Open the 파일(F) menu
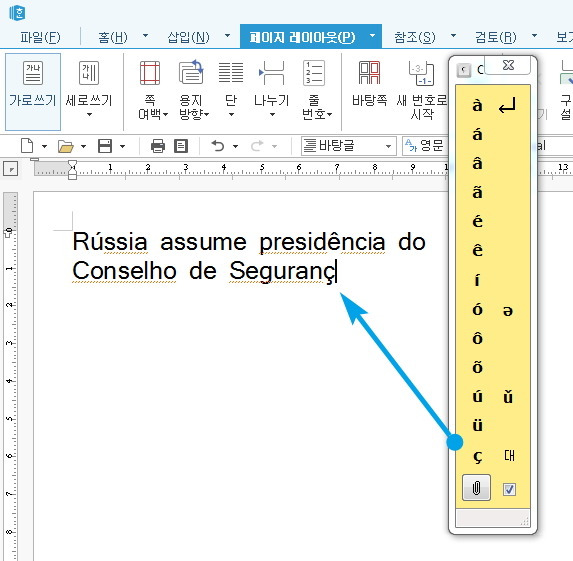Image resolution: width=573 pixels, height=561 pixels. point(40,37)
